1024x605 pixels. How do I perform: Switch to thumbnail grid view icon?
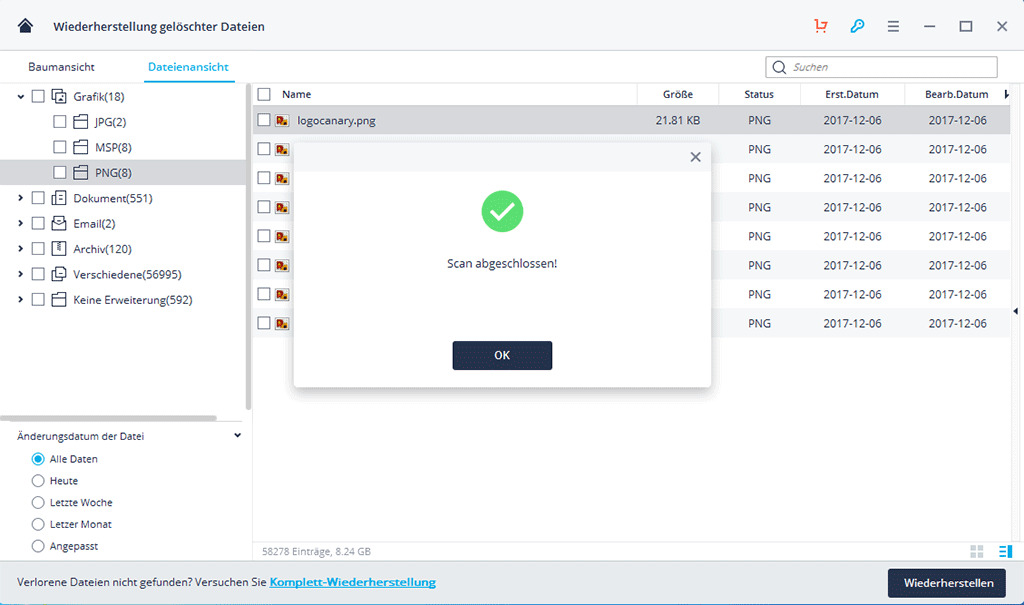976,552
